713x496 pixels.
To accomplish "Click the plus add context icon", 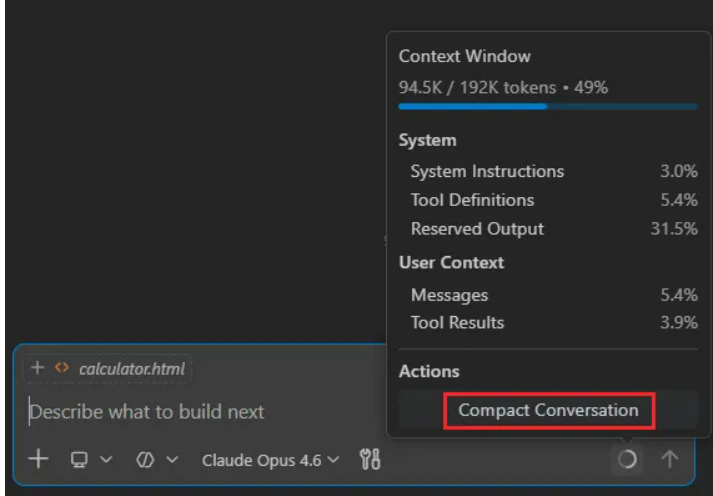I will click(x=38, y=459).
